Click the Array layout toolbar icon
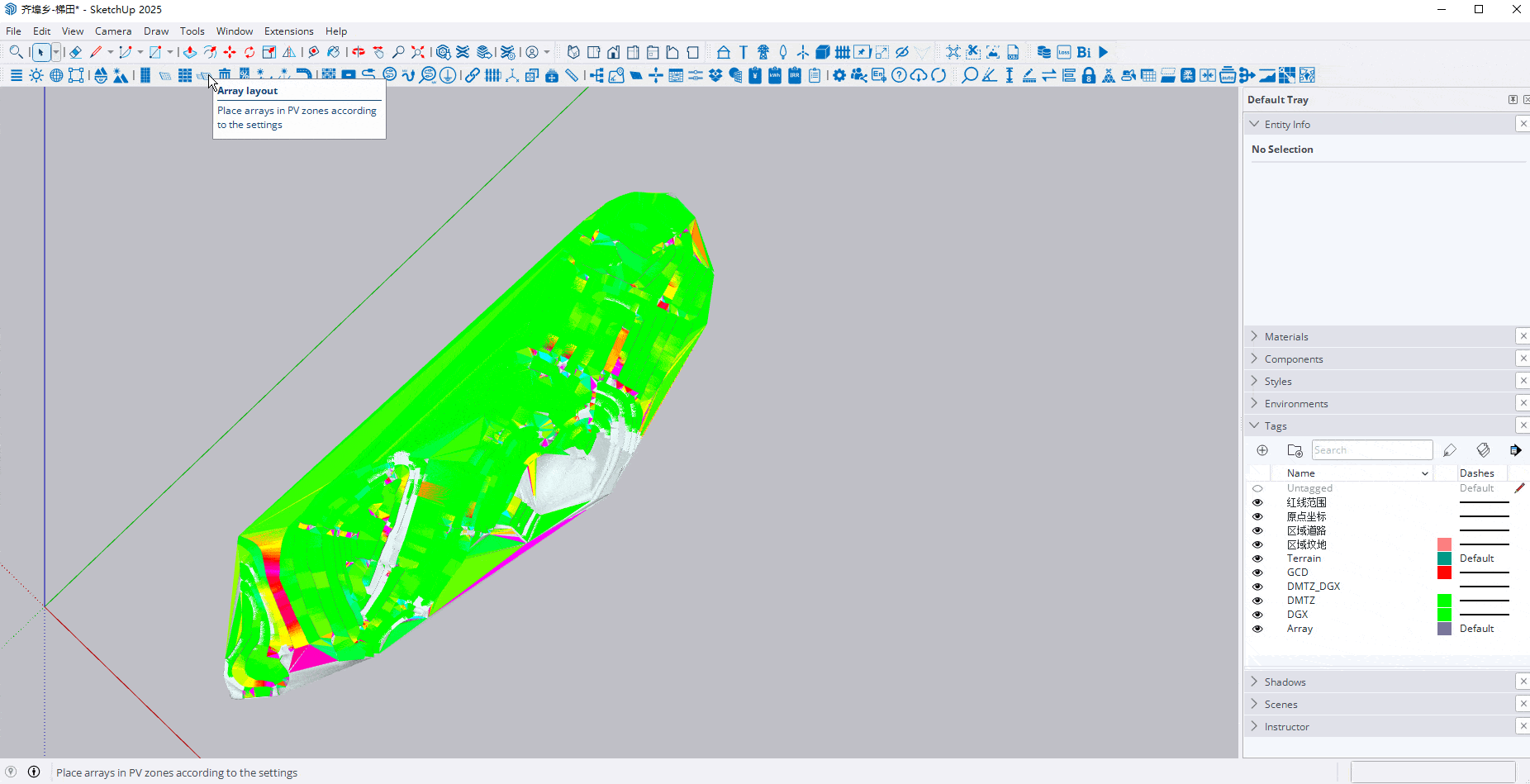The width and height of the screenshot is (1530, 784). (203, 75)
